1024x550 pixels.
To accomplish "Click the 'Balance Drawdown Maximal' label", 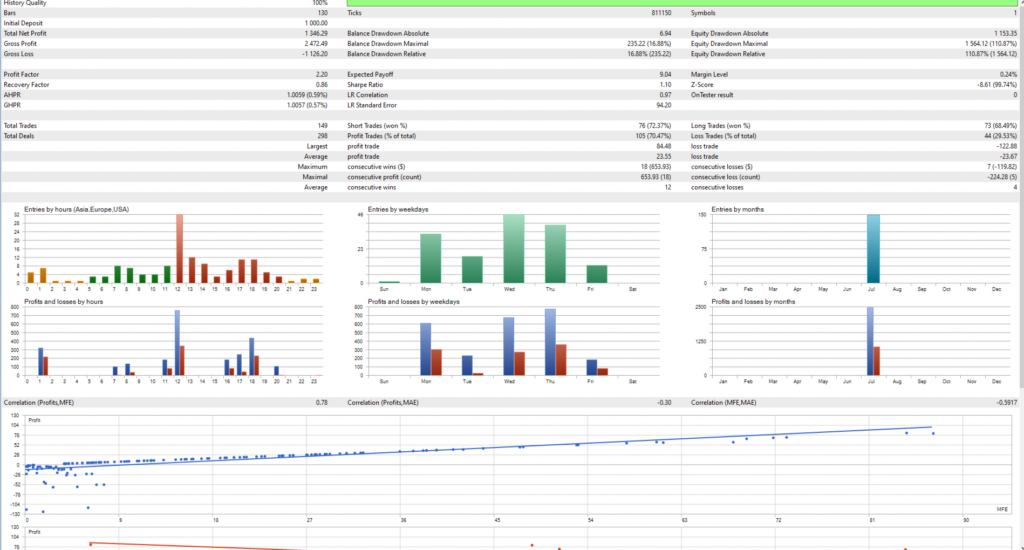I will (x=387, y=44).
